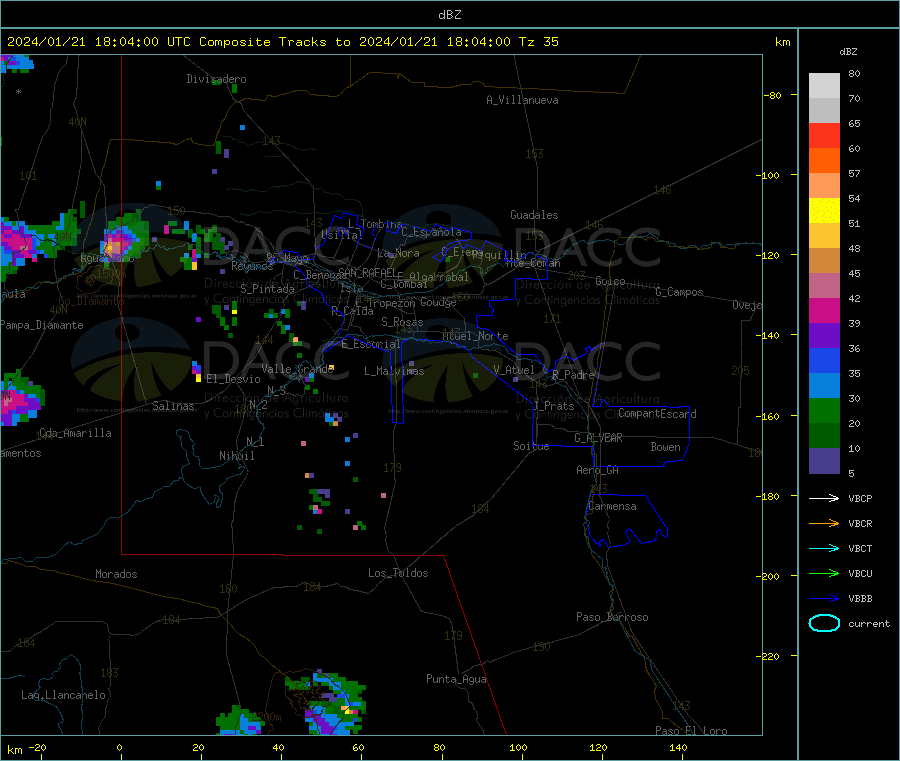Viewport: 900px width, 761px height.
Task: Click the S_Pintada location label
Action: (267, 289)
